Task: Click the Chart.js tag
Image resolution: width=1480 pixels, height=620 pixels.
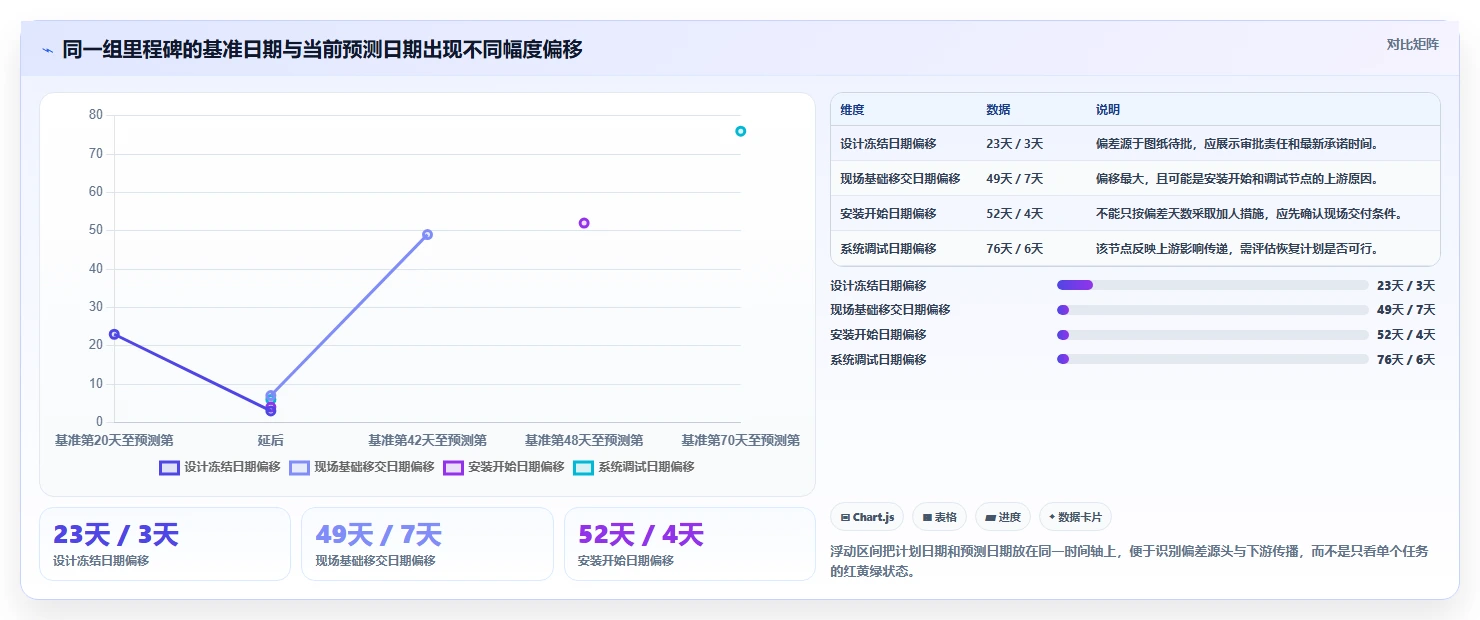Action: [867, 517]
